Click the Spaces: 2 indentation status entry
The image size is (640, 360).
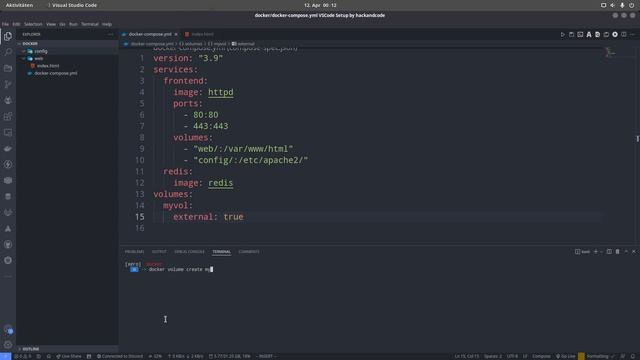click(493, 356)
